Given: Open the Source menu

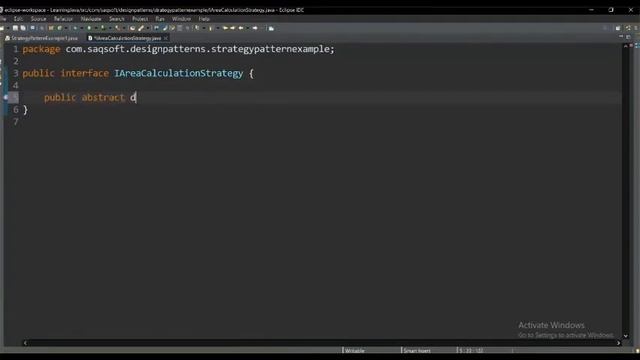Looking at the screenshot, I should 38,19.
